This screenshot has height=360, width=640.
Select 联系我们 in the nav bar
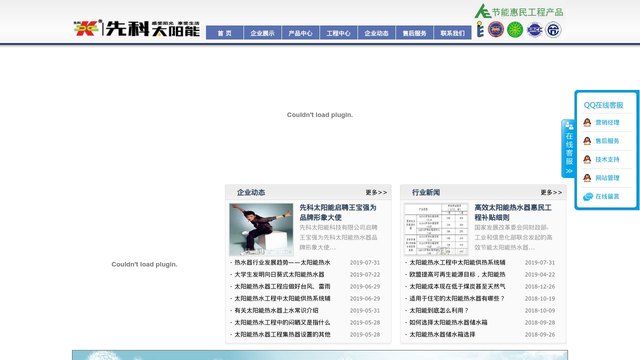[x=452, y=33]
